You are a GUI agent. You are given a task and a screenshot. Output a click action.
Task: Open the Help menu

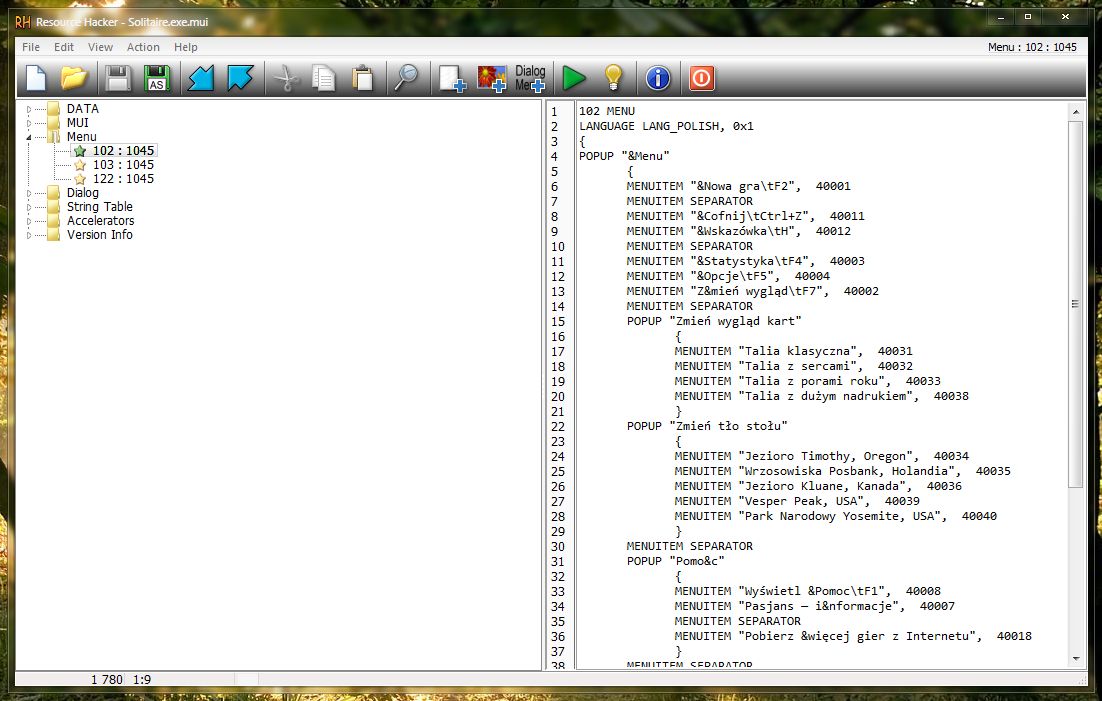coord(186,47)
